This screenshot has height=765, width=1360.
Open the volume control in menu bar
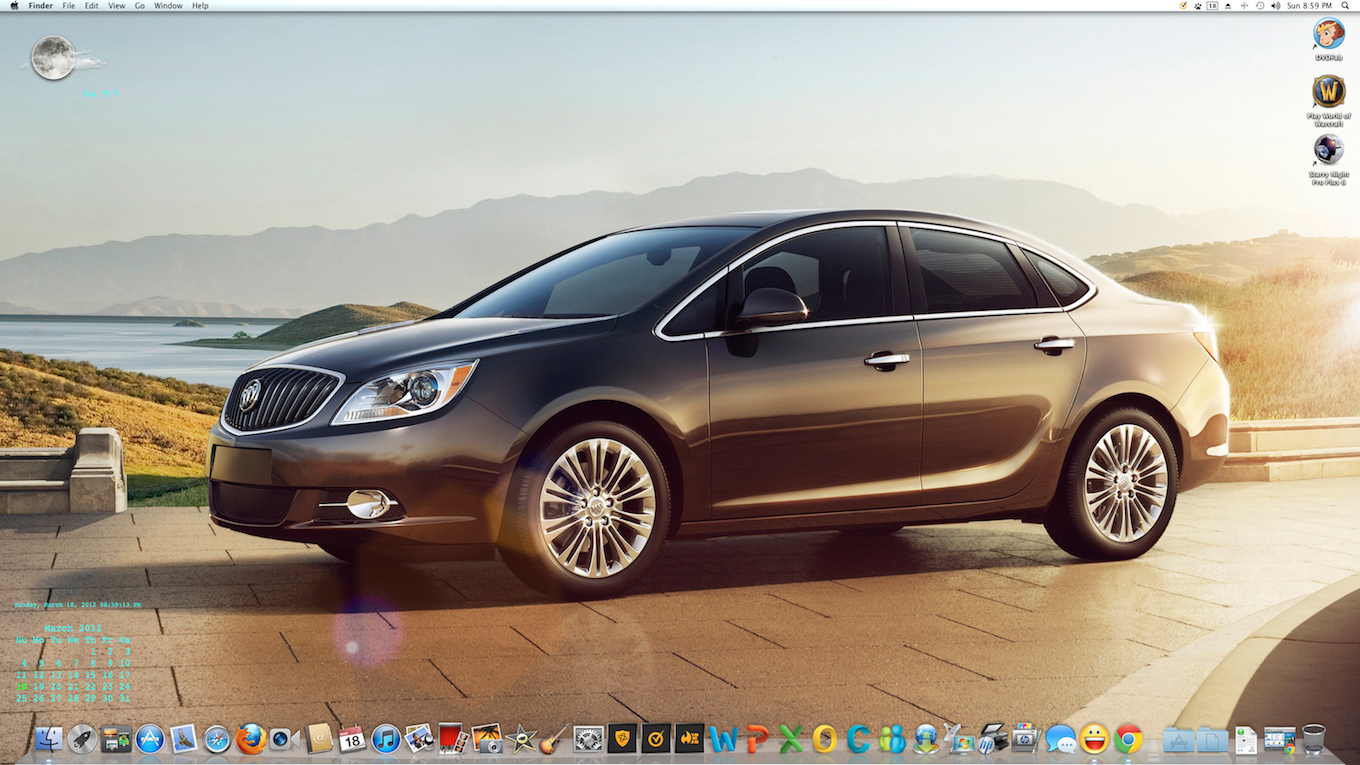click(x=1275, y=6)
